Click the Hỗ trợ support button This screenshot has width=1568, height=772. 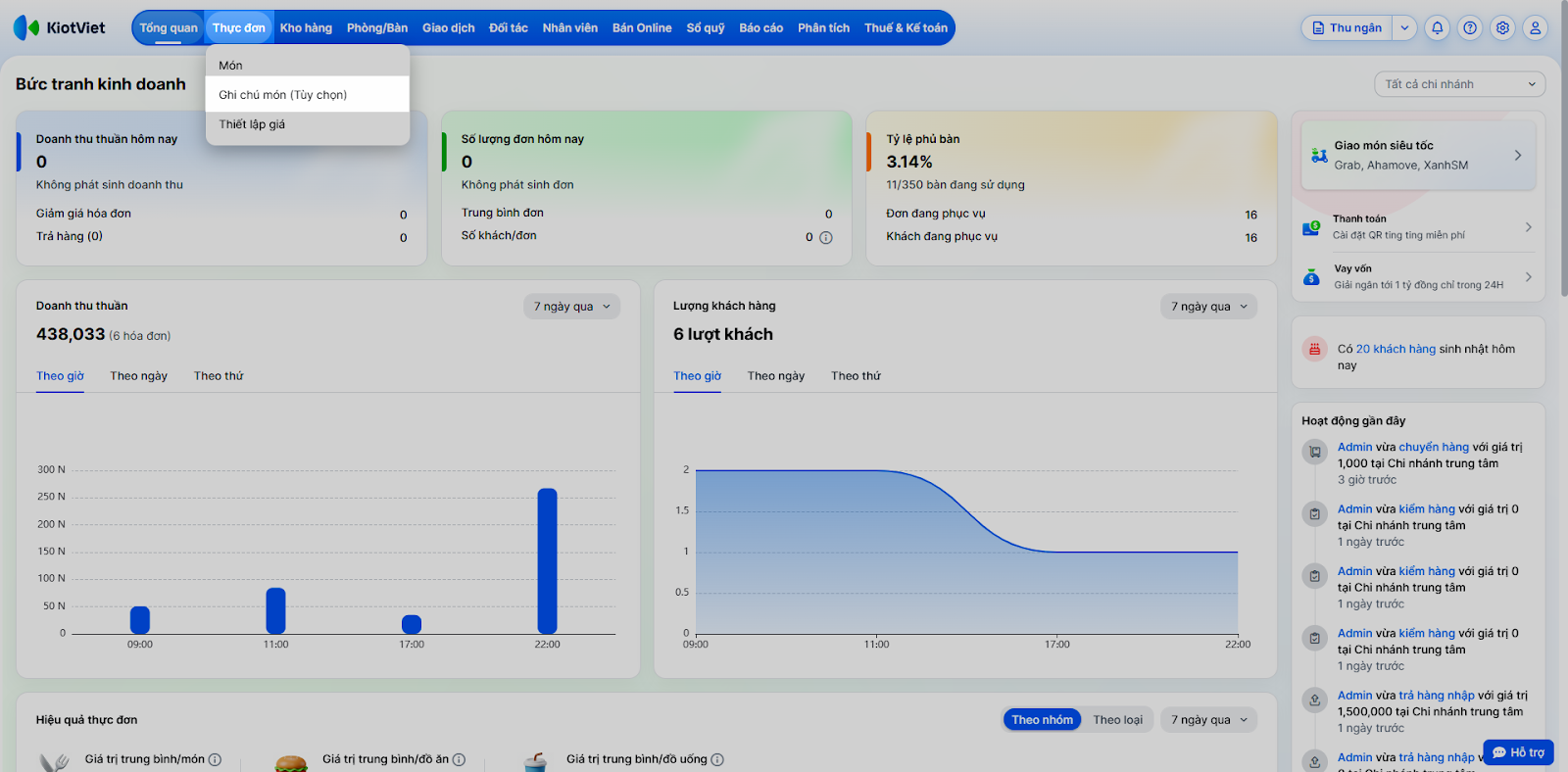tap(1518, 752)
